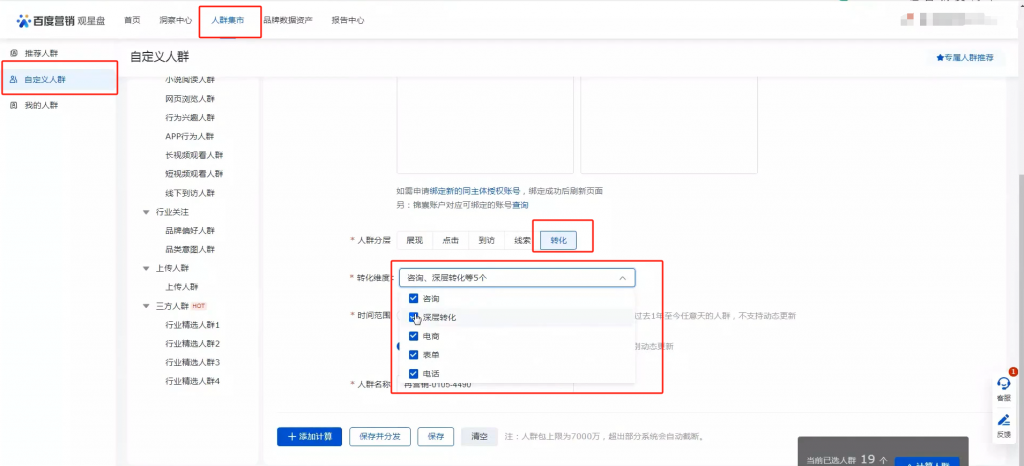The height and width of the screenshot is (466, 1024).
Task: Click the 行业关注 tree label
Action: coord(172,212)
